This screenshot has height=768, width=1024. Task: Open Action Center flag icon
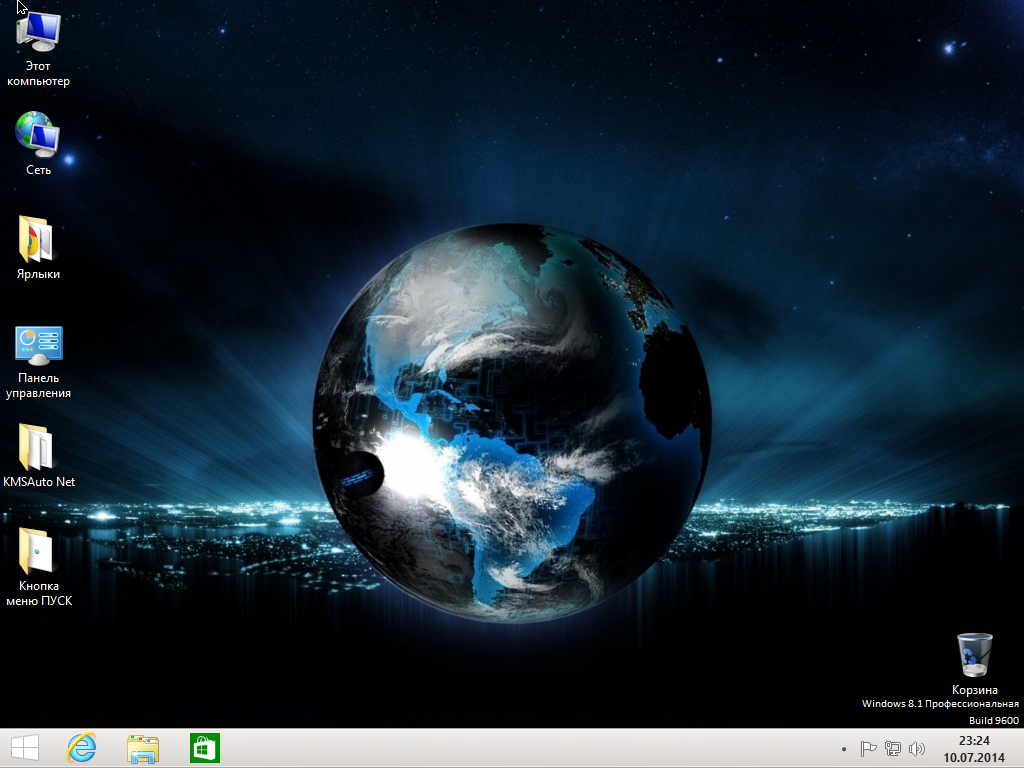tap(868, 748)
